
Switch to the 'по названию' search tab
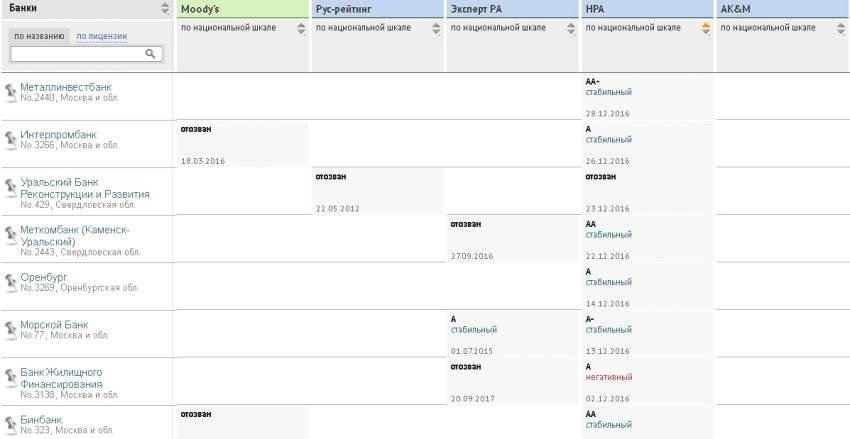40,36
